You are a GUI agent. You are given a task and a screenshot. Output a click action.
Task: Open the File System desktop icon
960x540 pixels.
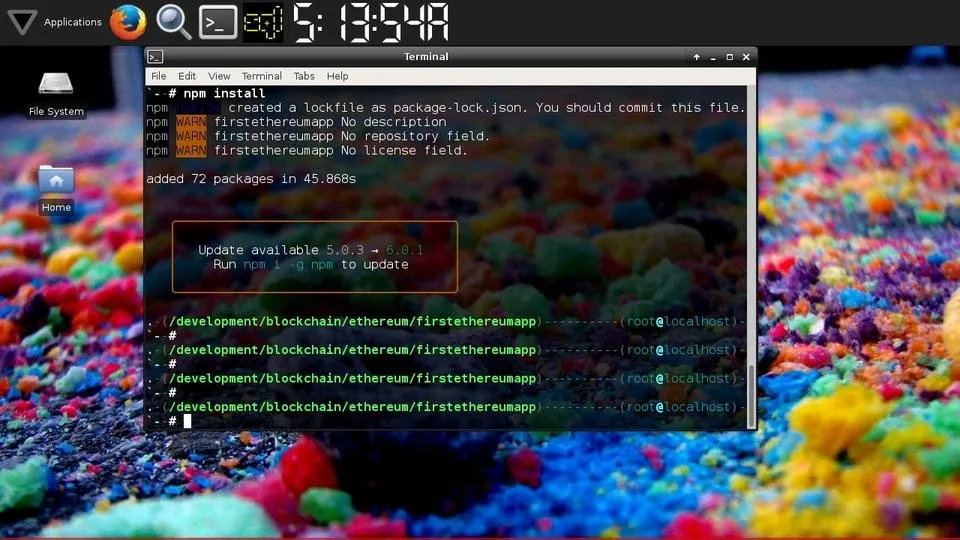pyautogui.click(x=56, y=94)
